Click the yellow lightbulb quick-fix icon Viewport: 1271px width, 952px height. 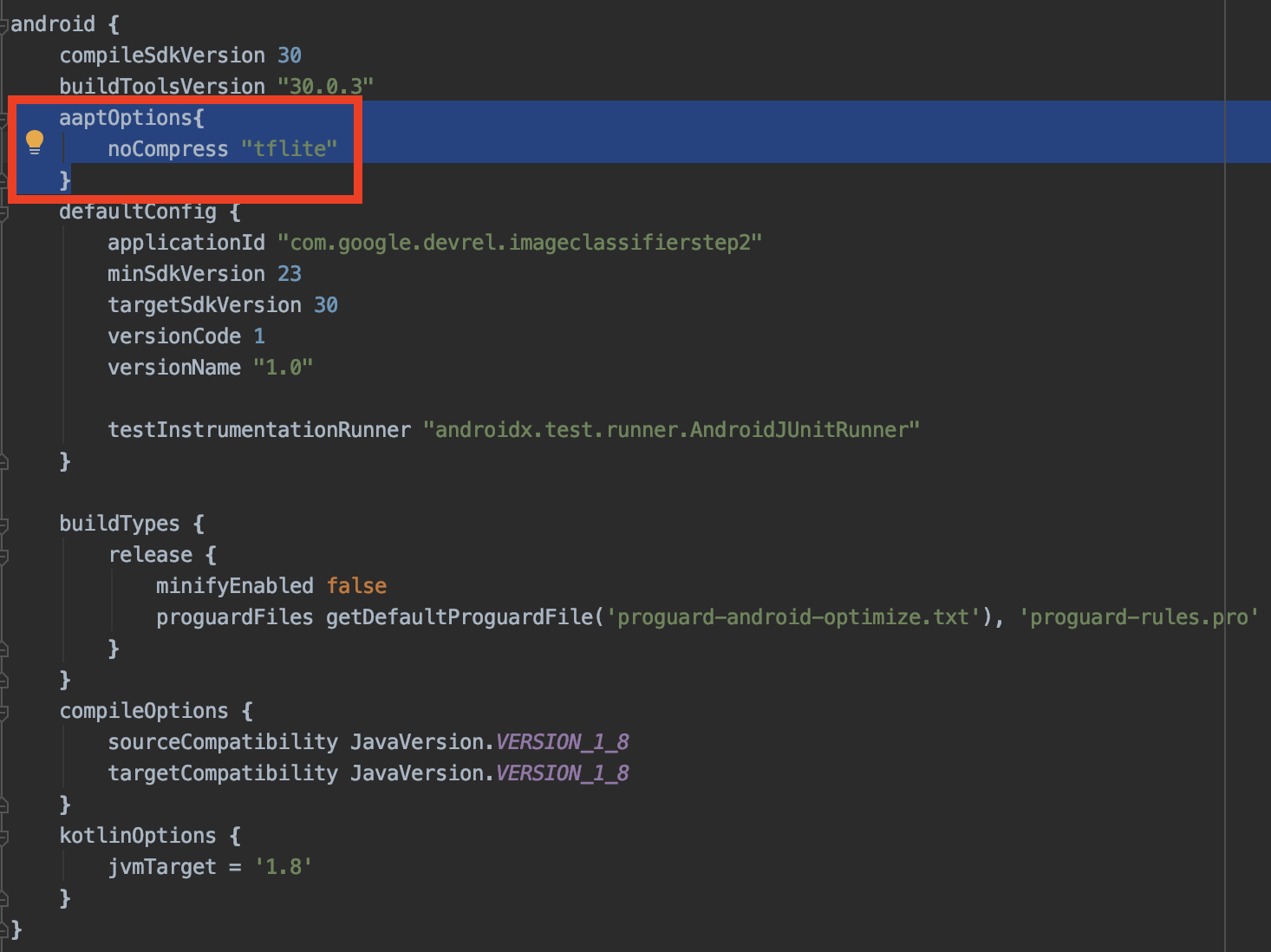point(35,141)
